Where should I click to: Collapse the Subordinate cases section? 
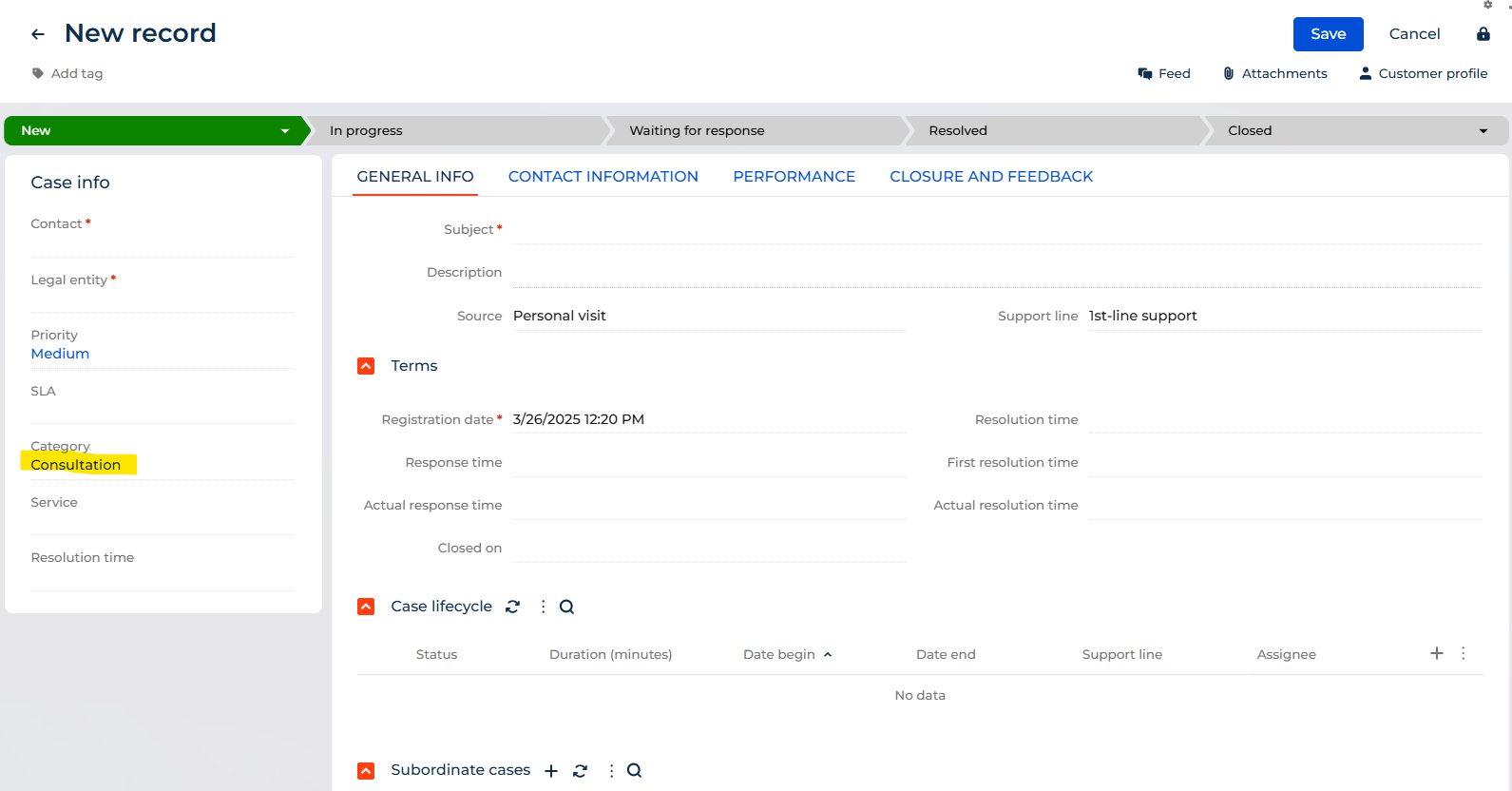tap(366, 771)
